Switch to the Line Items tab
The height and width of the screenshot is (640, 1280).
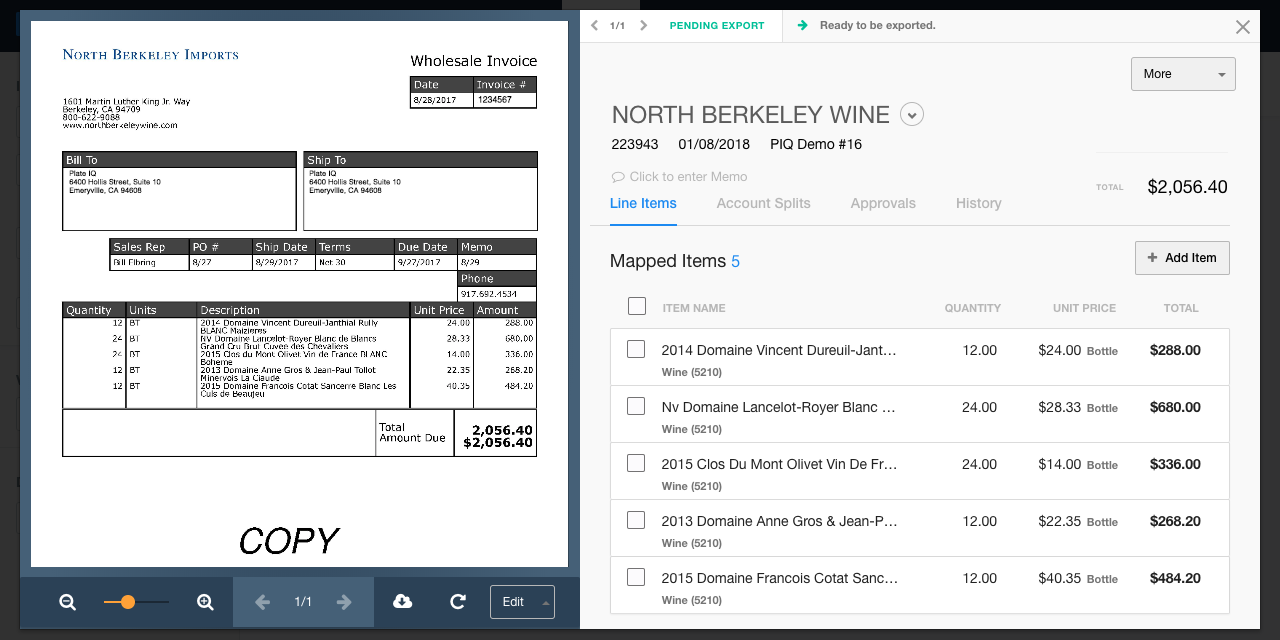point(643,203)
